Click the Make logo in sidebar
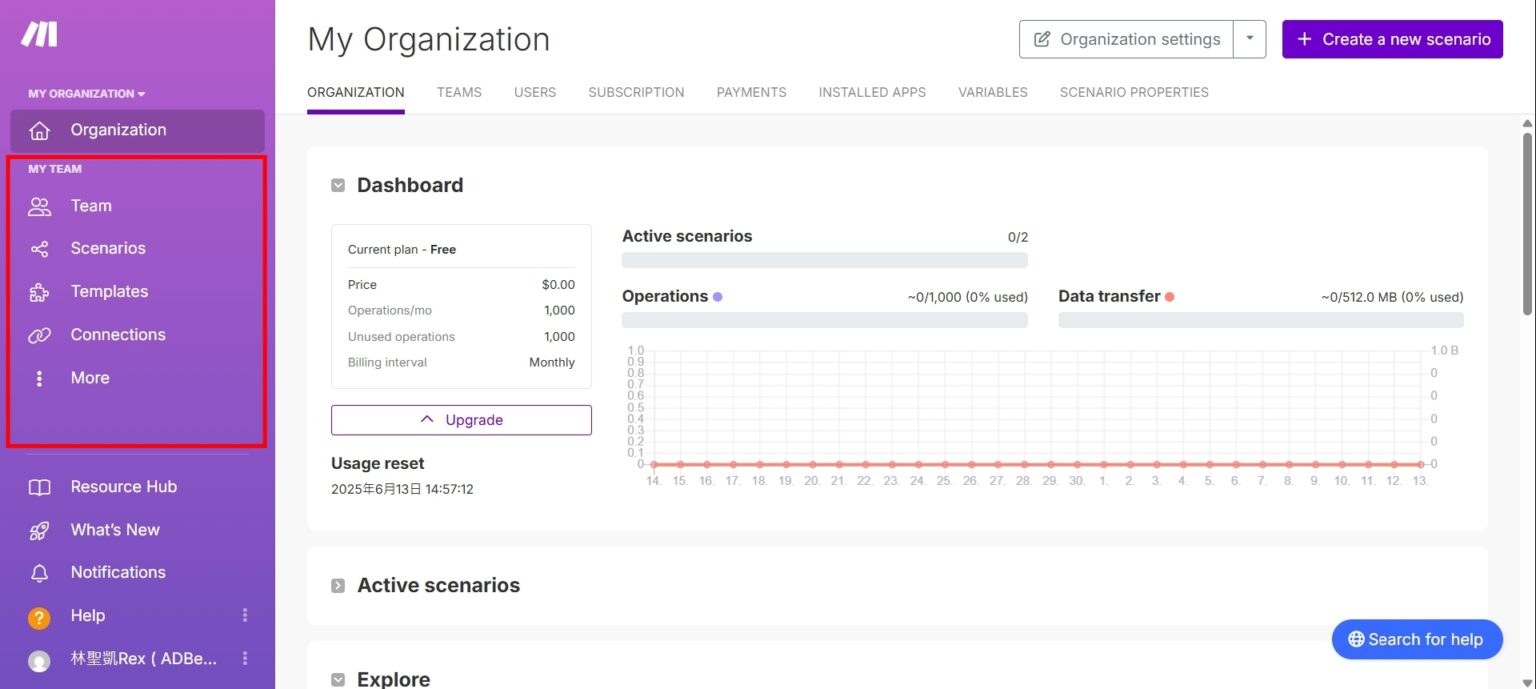The height and width of the screenshot is (689, 1536). pyautogui.click(x=40, y=35)
